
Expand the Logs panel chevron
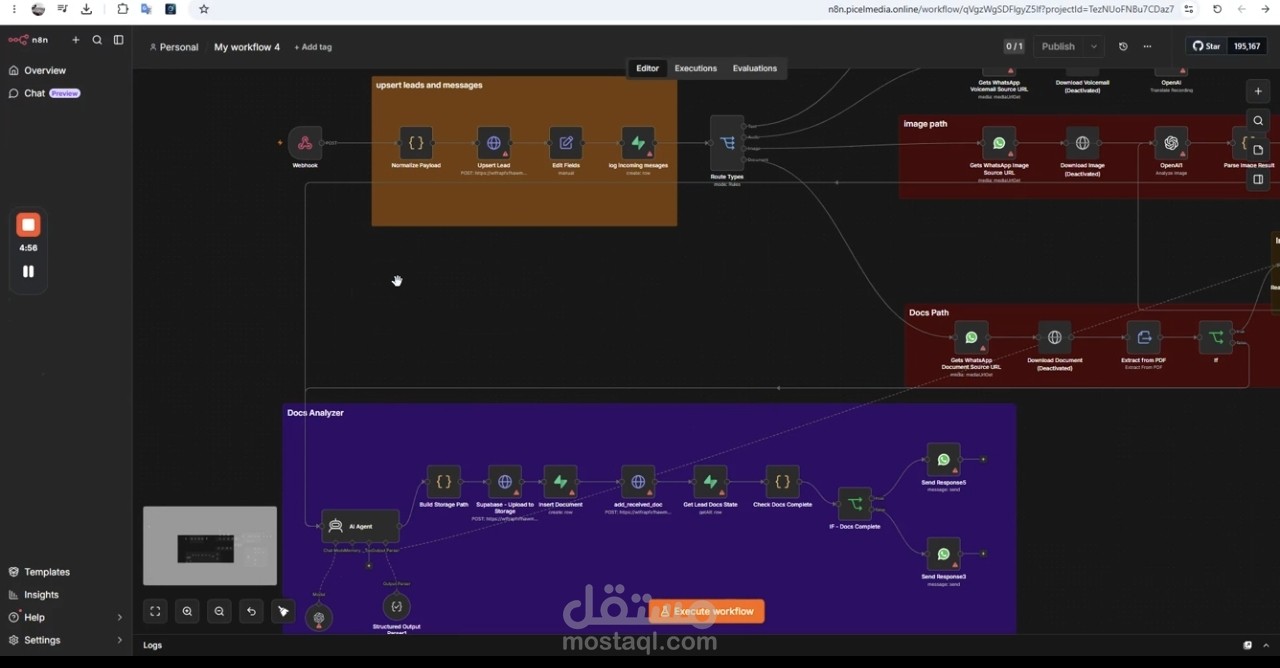pyautogui.click(x=1266, y=645)
